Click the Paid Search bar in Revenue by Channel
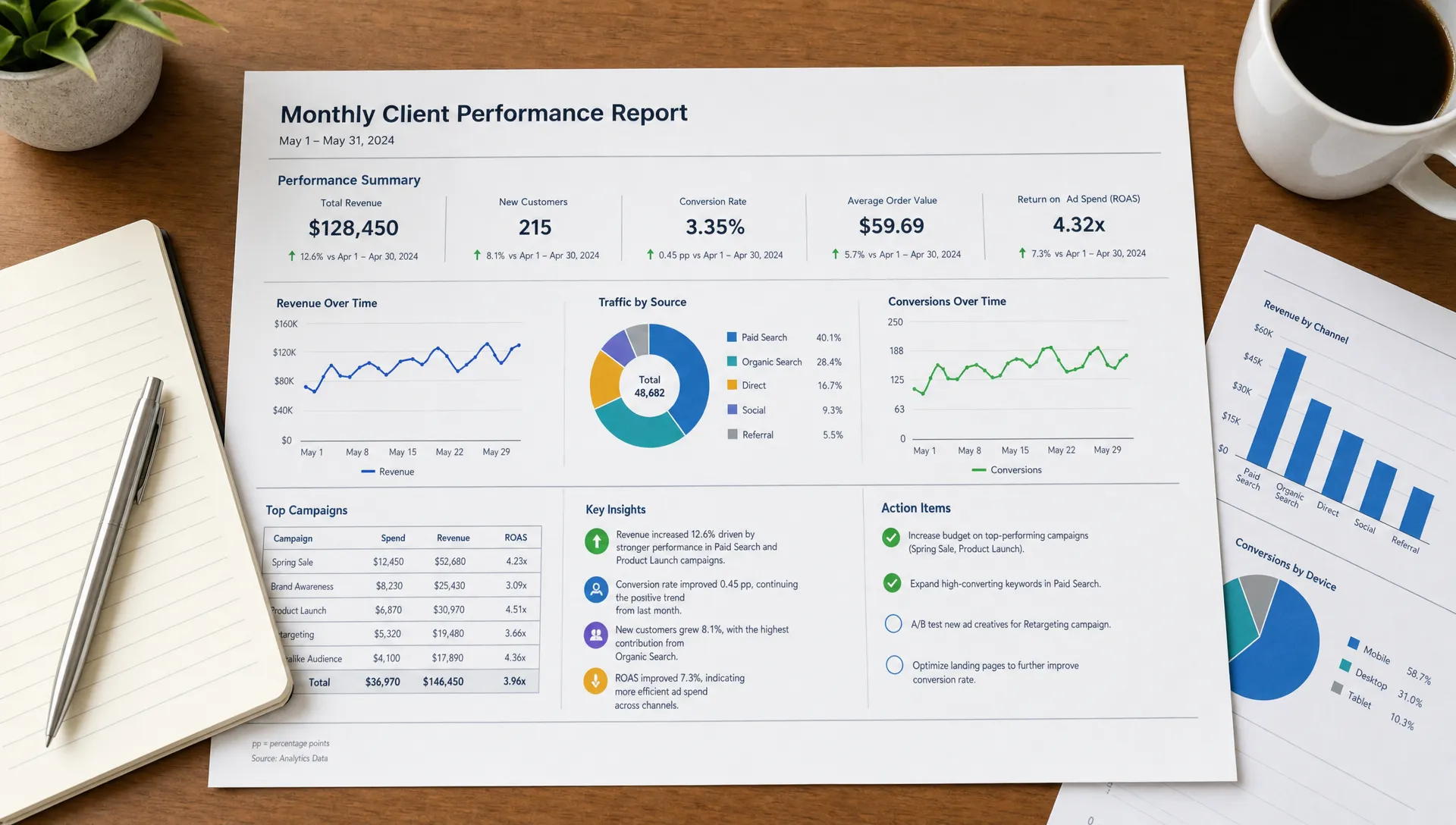 [1276, 408]
